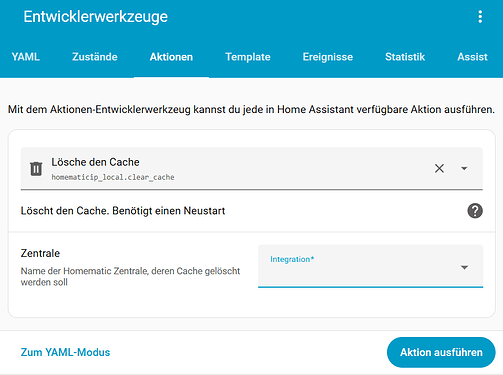Expand the action picker dropdown arrow
The image size is (503, 375).
[464, 168]
